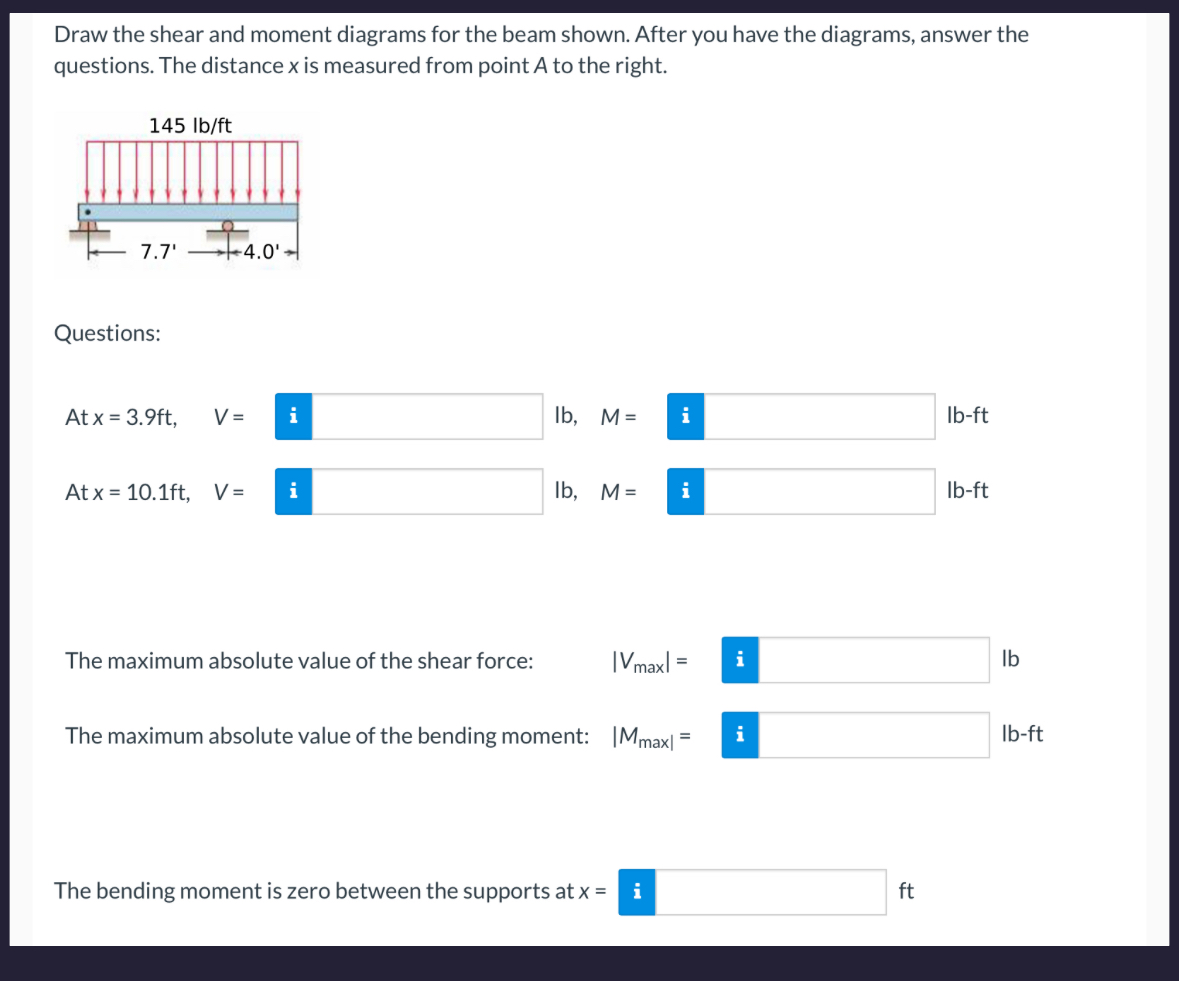Click the info icon beside M at x = 3.9ft
The height and width of the screenshot is (981, 1179).
pos(685,416)
